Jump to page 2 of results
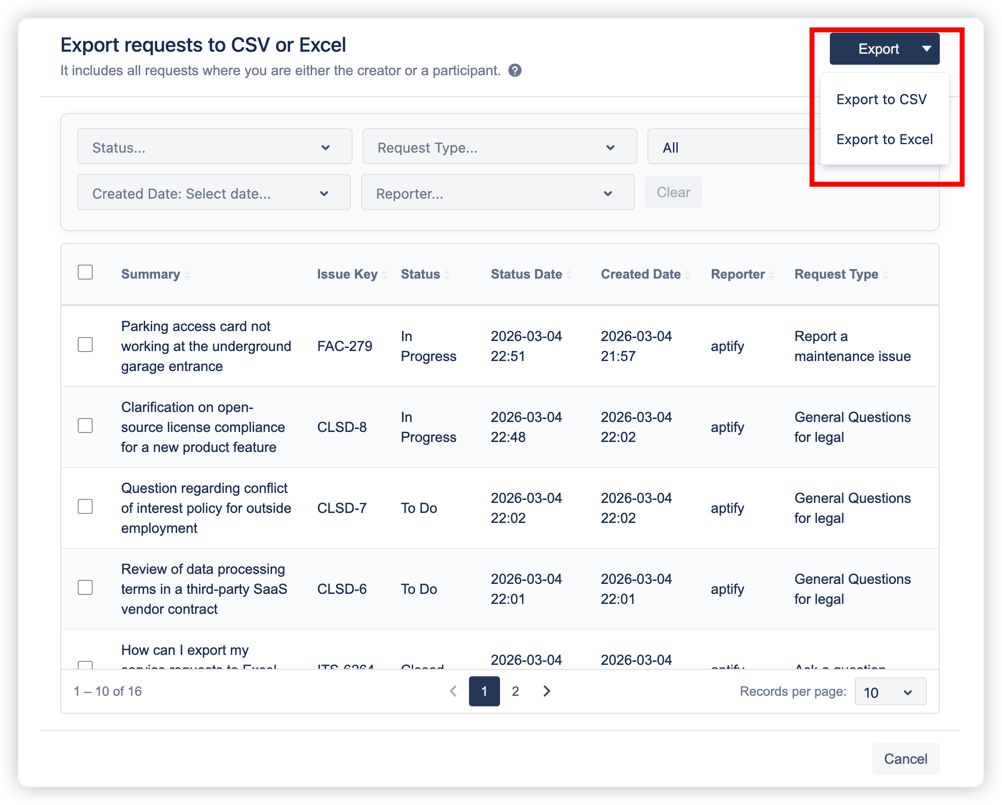1002x805 pixels. tap(515, 691)
